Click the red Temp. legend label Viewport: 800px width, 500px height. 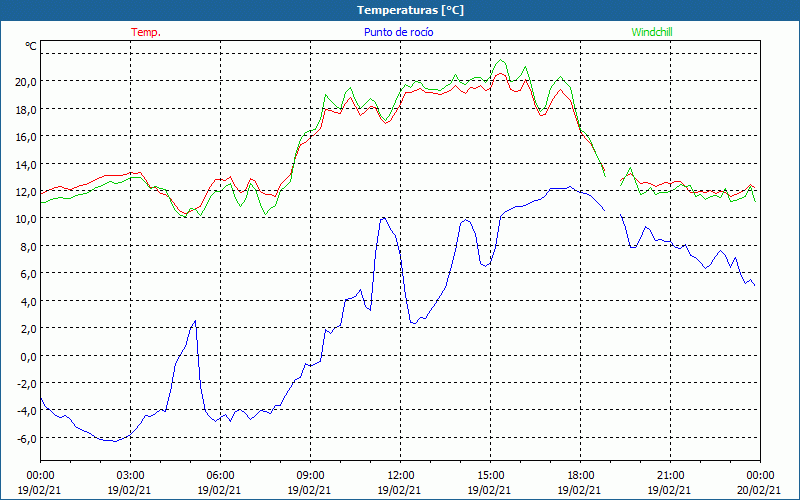(146, 32)
